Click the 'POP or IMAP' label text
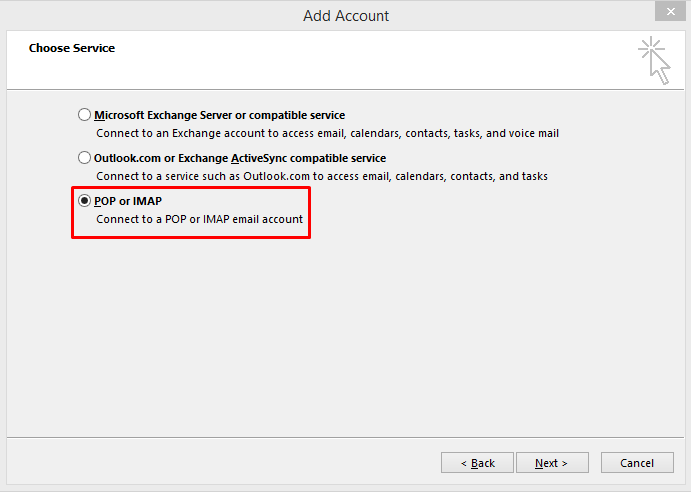691x492 pixels. (x=128, y=201)
